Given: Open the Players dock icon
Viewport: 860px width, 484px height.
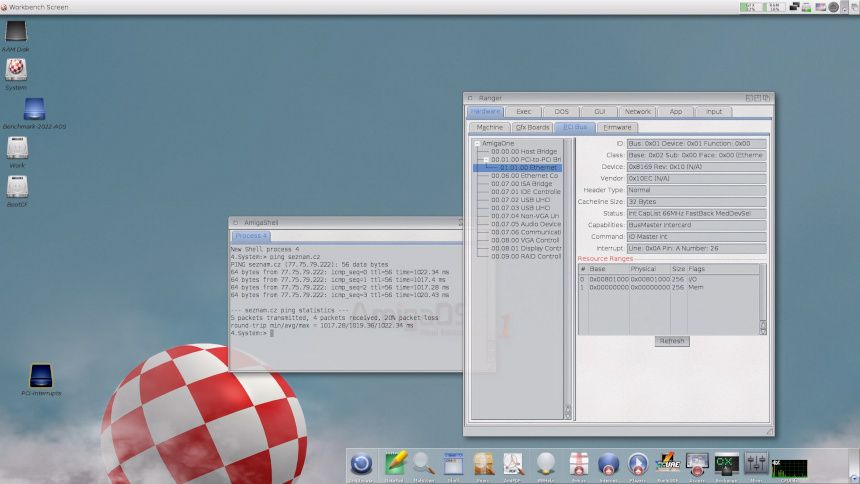Looking at the screenshot, I should (637, 464).
